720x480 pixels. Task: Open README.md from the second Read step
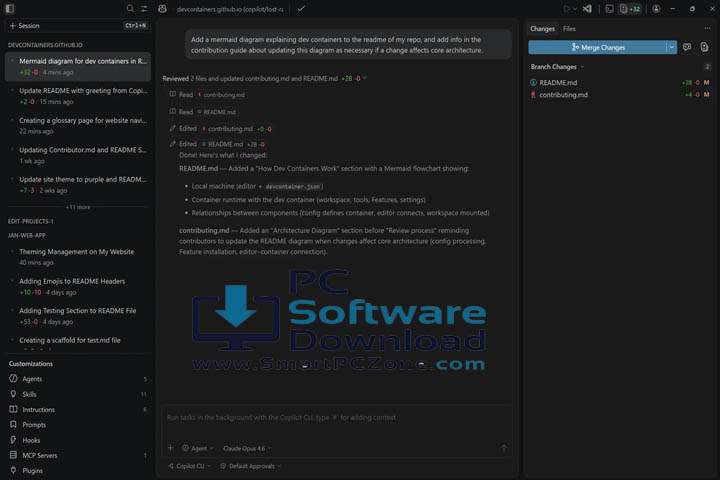tap(217, 112)
